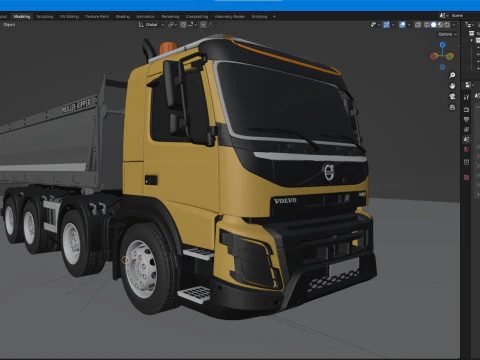
Task: Toggle X-ray mode
Action: [x=418, y=25]
